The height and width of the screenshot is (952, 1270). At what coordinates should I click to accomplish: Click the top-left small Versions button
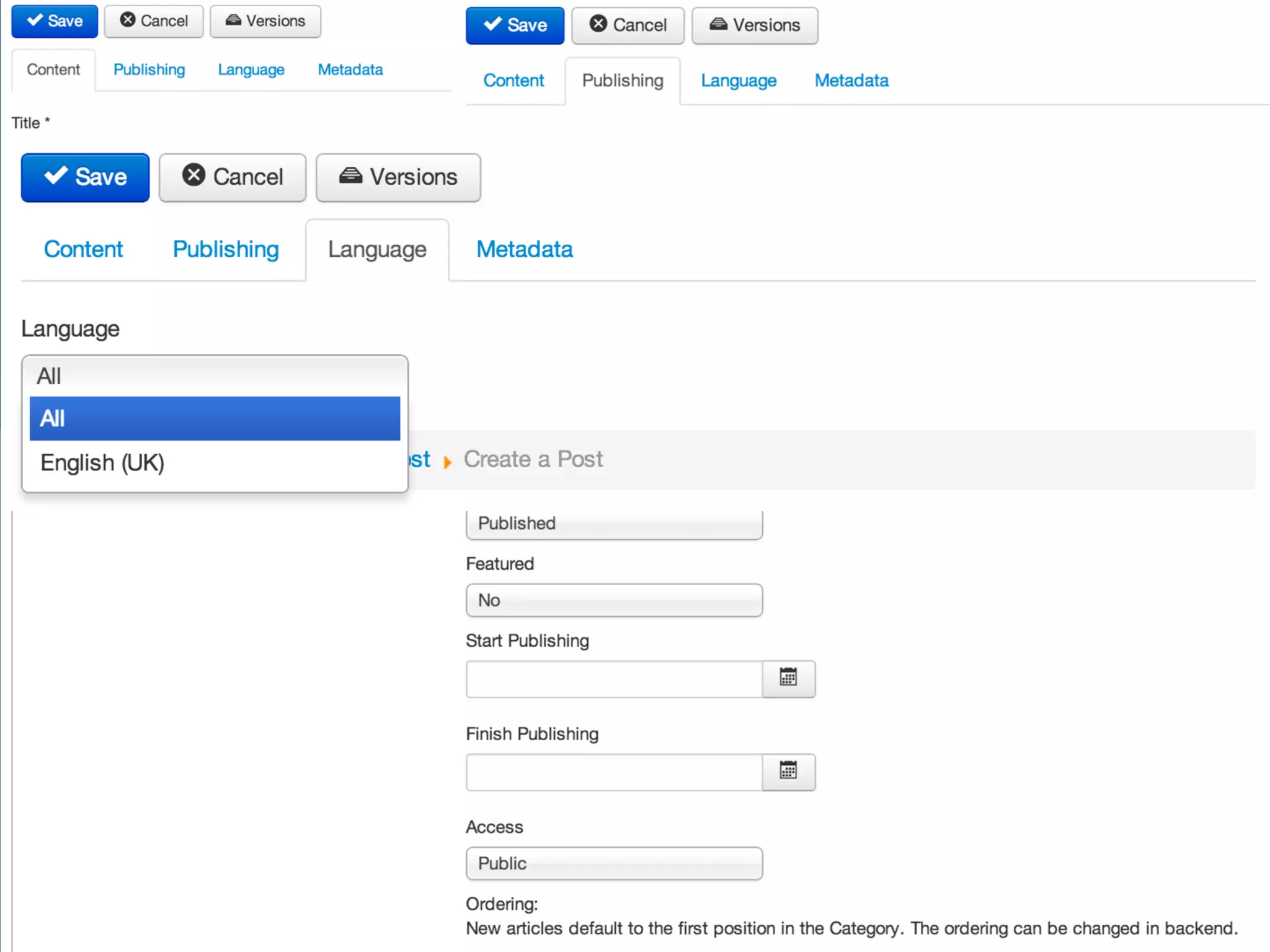(x=265, y=21)
